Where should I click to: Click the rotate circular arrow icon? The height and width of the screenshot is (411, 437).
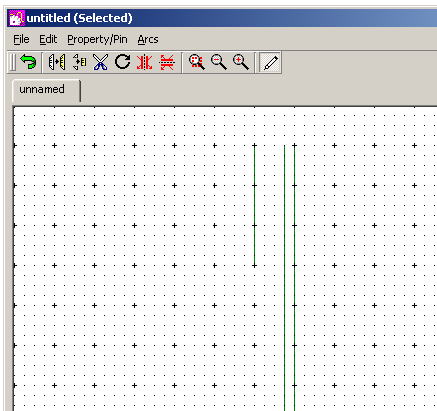122,62
